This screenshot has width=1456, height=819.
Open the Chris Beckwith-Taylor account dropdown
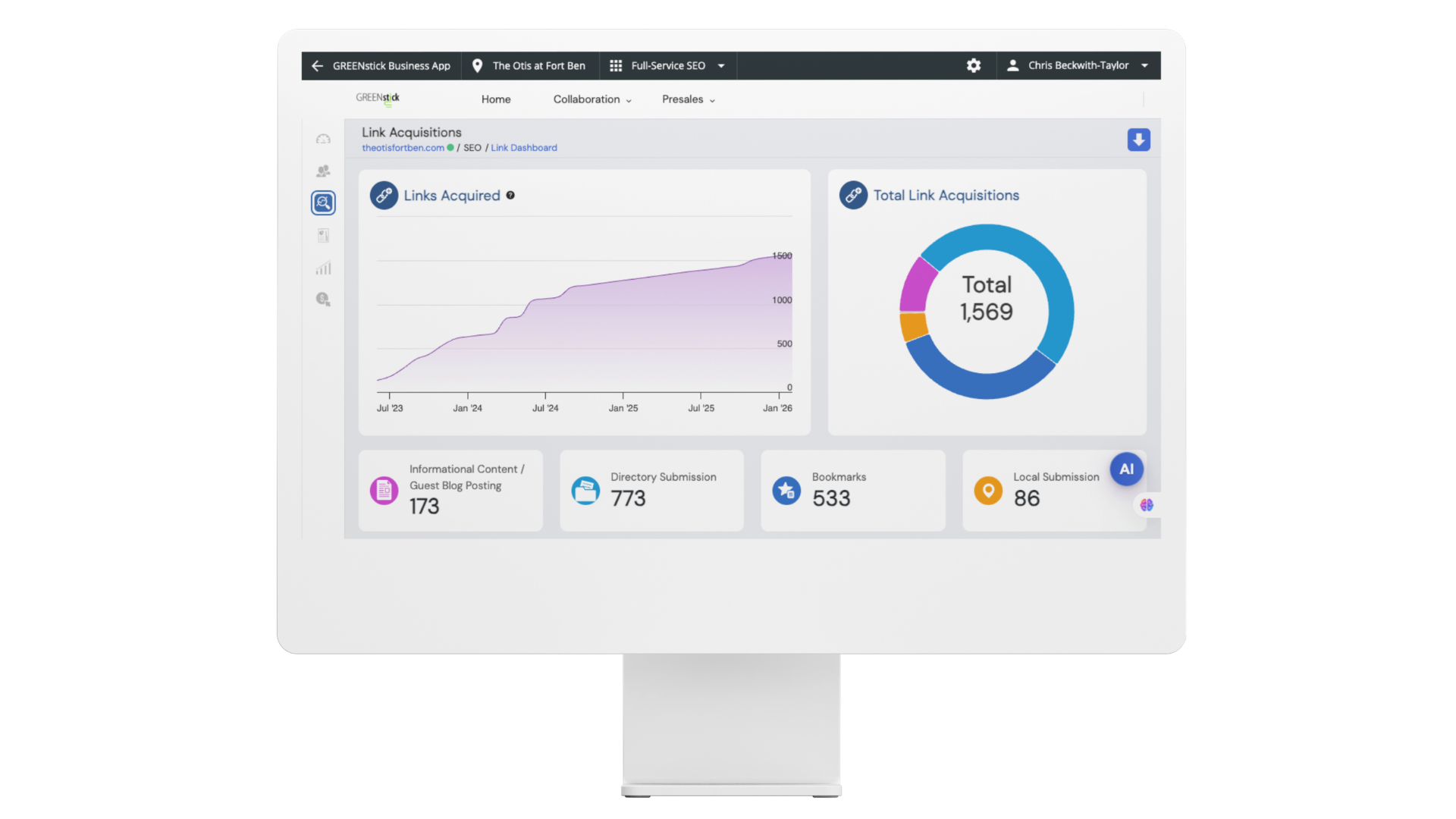pyautogui.click(x=1078, y=66)
